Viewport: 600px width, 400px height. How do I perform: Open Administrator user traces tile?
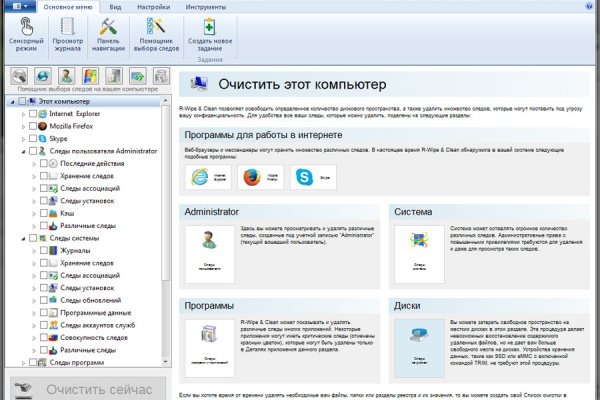tap(210, 254)
